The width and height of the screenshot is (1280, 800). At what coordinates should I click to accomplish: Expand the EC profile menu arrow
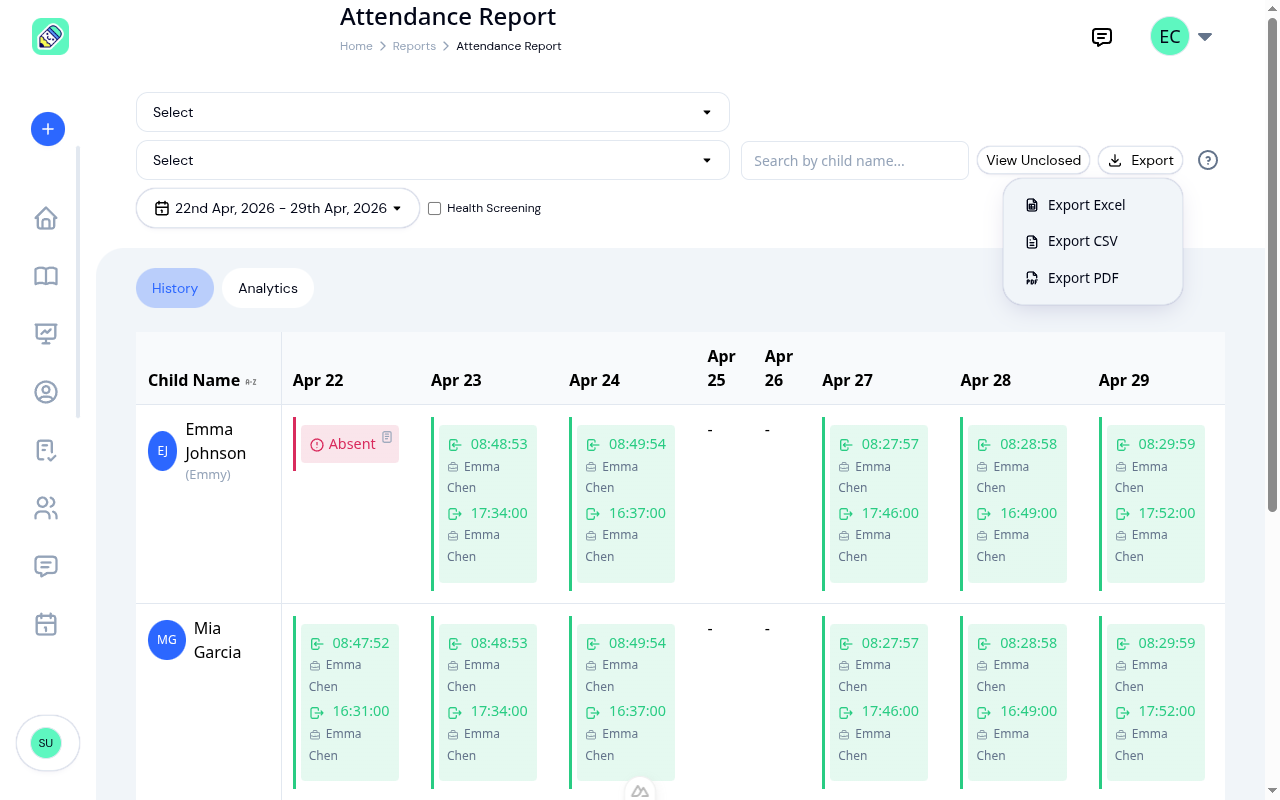pyautogui.click(x=1205, y=37)
